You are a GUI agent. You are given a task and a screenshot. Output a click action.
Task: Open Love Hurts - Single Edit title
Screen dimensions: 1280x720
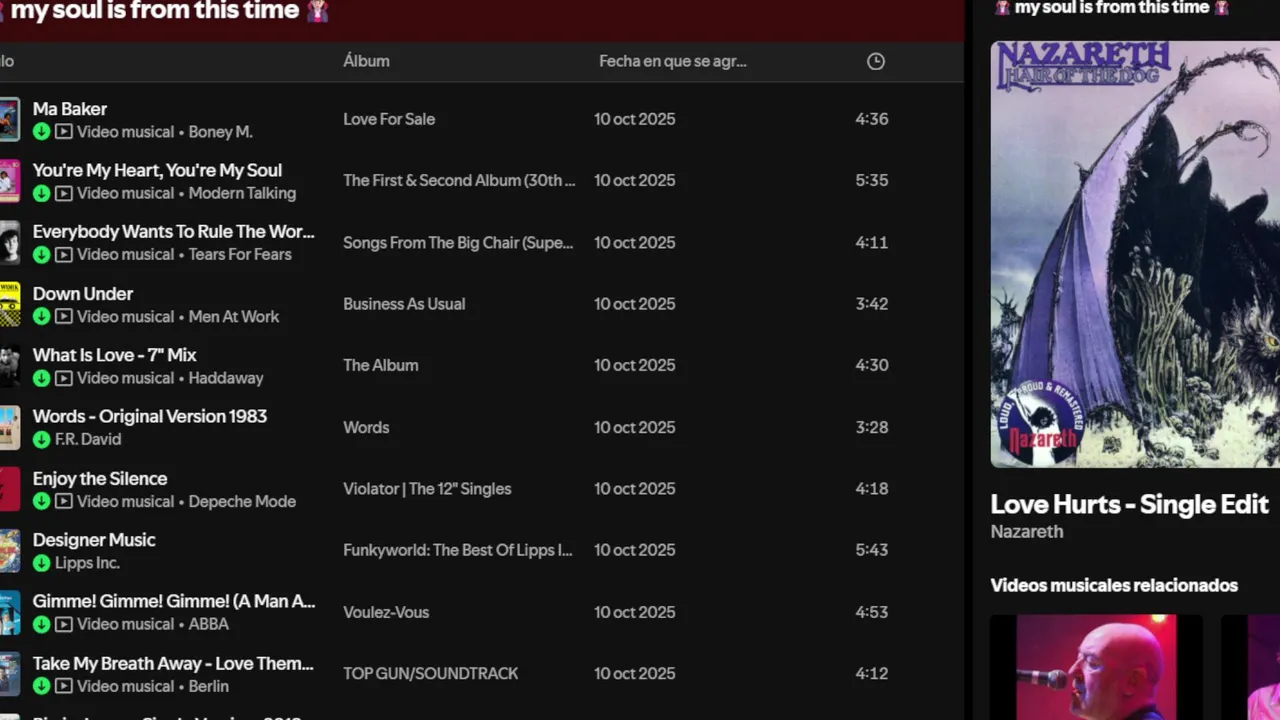coord(1129,504)
